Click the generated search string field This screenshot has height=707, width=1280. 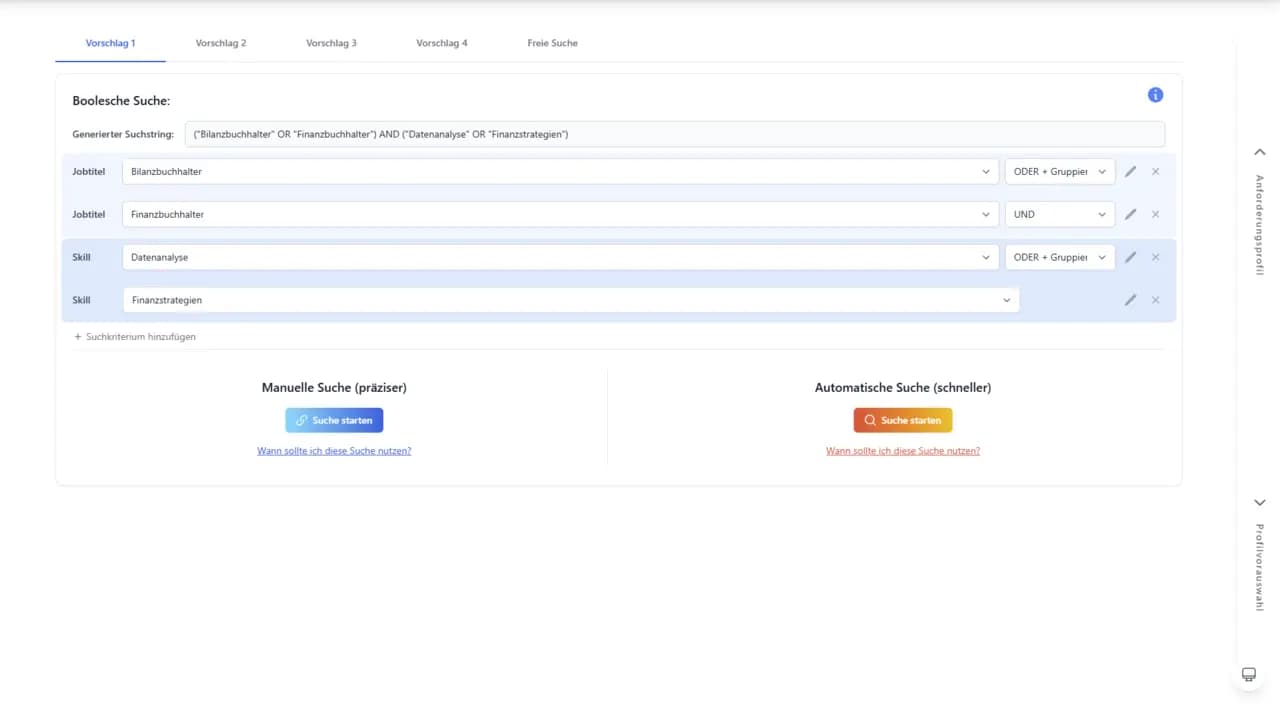675,134
